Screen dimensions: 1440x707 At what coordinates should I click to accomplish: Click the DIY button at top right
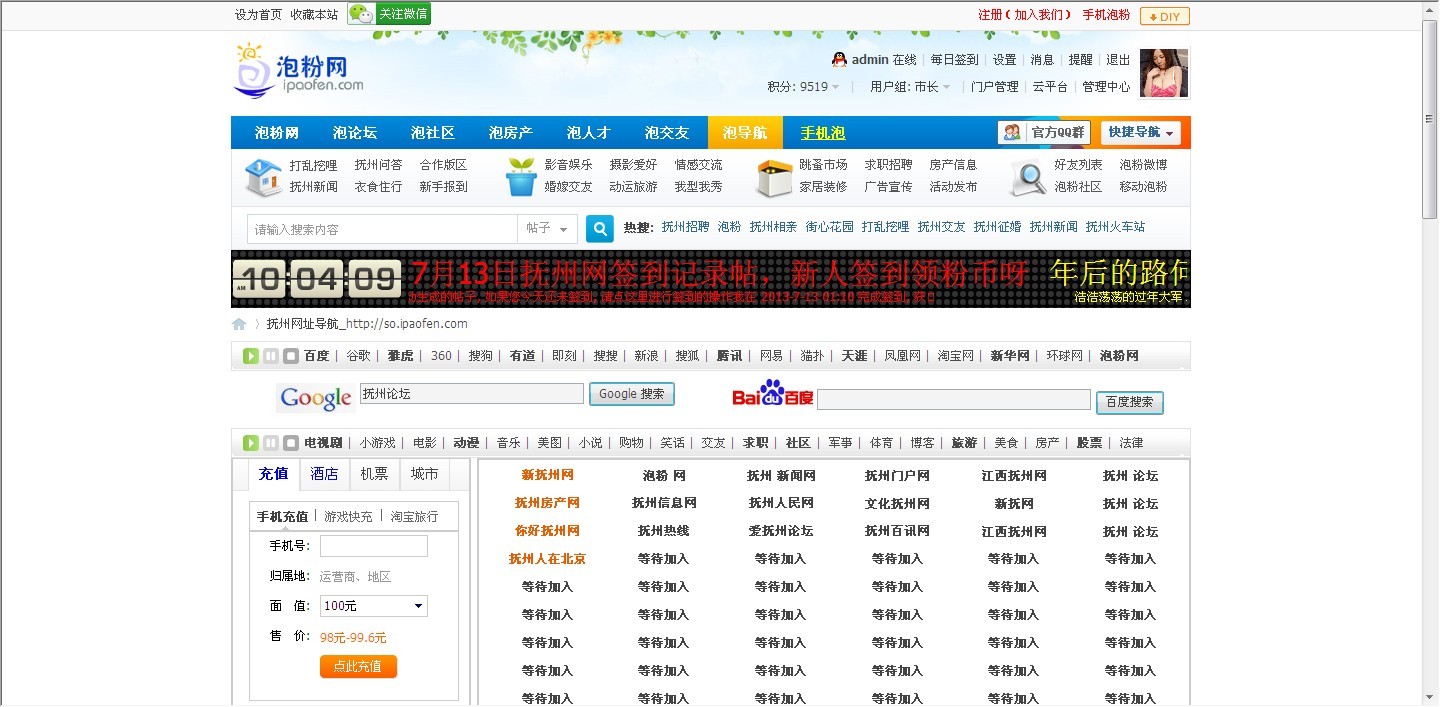click(1165, 16)
